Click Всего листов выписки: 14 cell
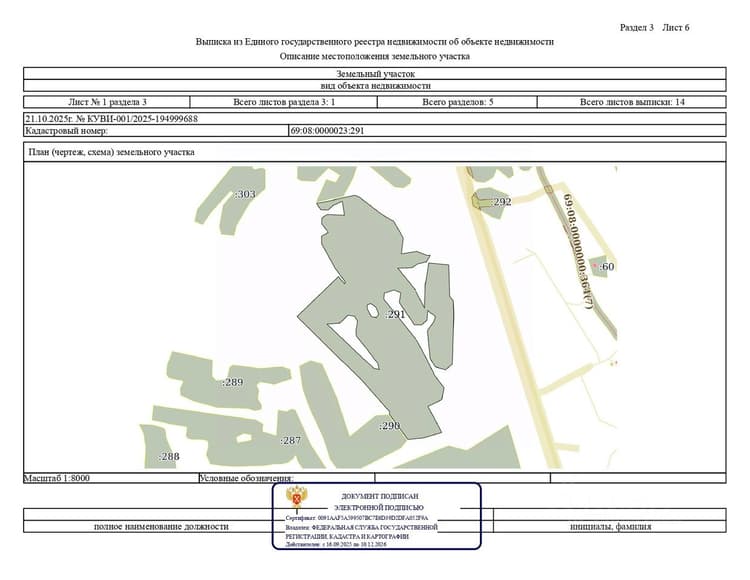750x580 pixels. (632, 102)
